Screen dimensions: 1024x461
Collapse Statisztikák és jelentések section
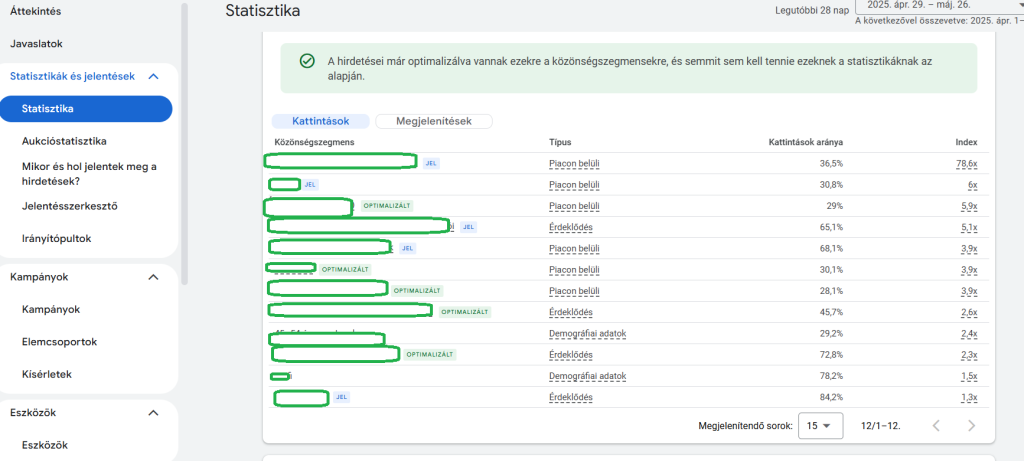click(x=153, y=76)
